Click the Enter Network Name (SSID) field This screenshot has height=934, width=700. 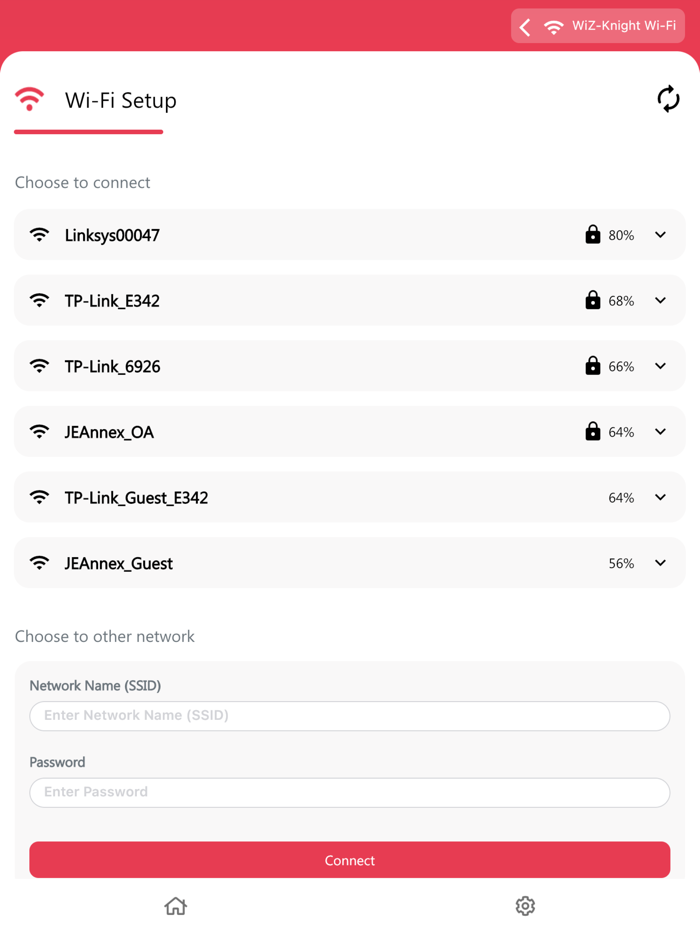coord(349,716)
